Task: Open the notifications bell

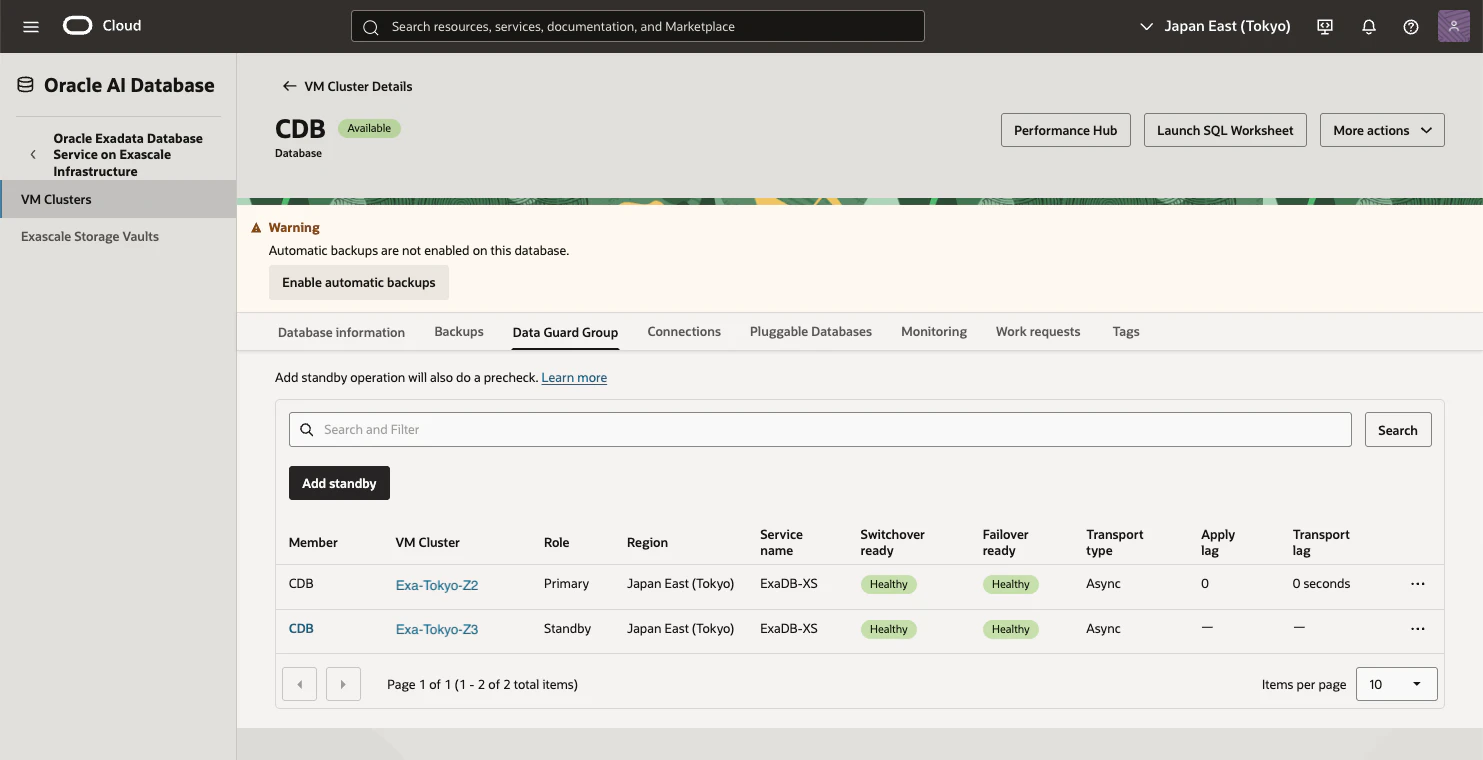Action: [1369, 27]
